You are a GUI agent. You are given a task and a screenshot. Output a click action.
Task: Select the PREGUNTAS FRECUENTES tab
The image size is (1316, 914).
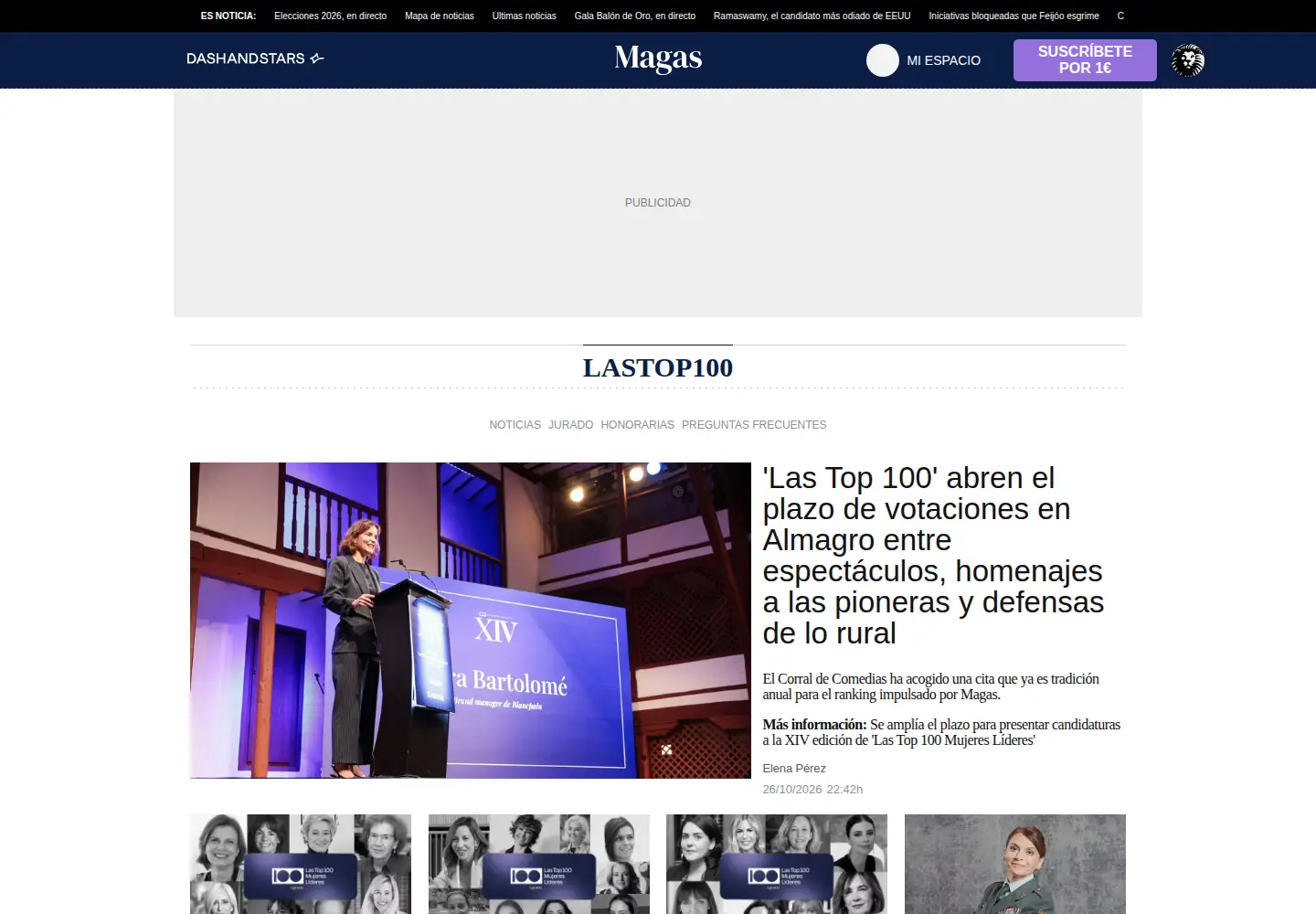coord(754,425)
